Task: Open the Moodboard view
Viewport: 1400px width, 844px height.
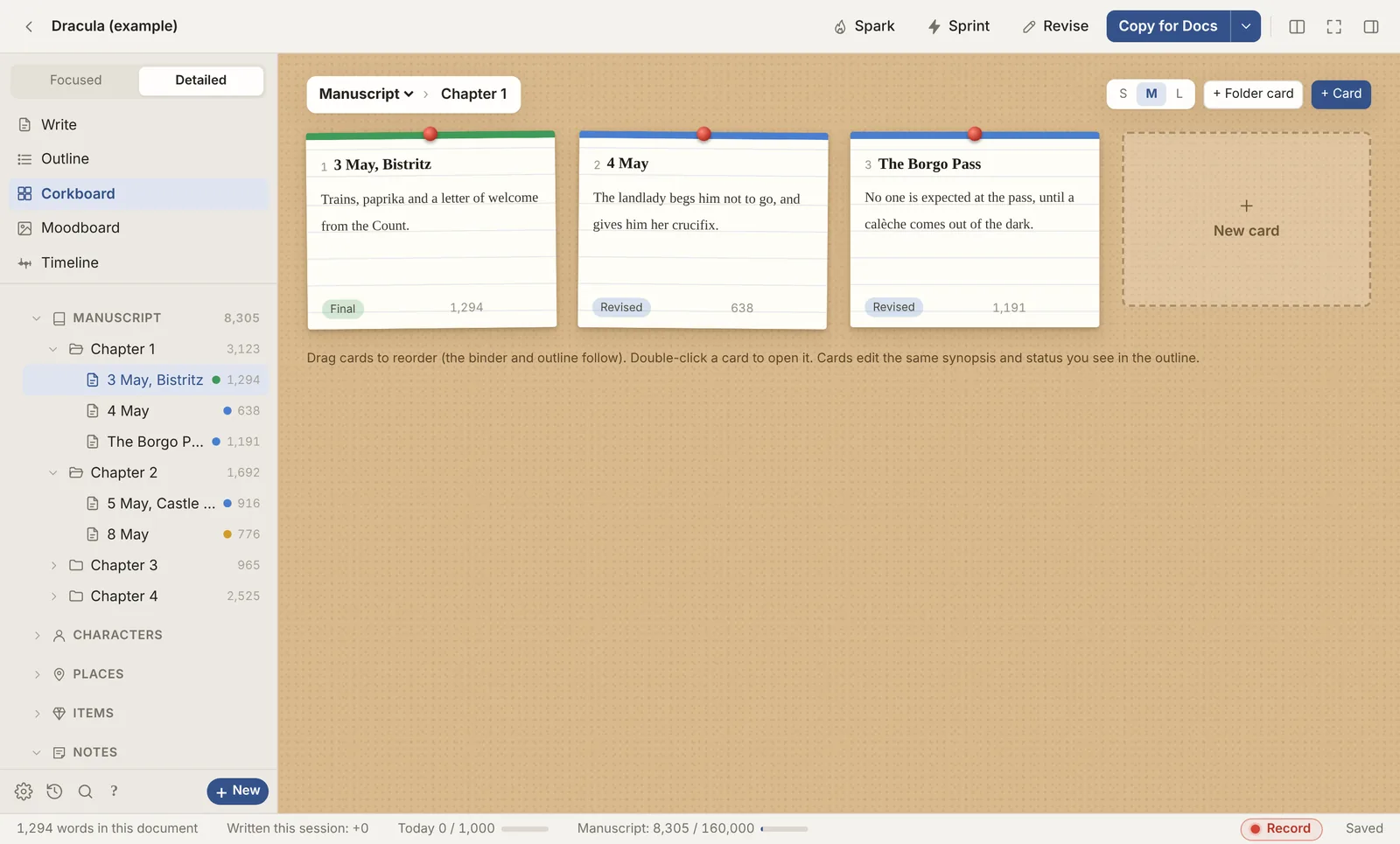Action: 139,228
